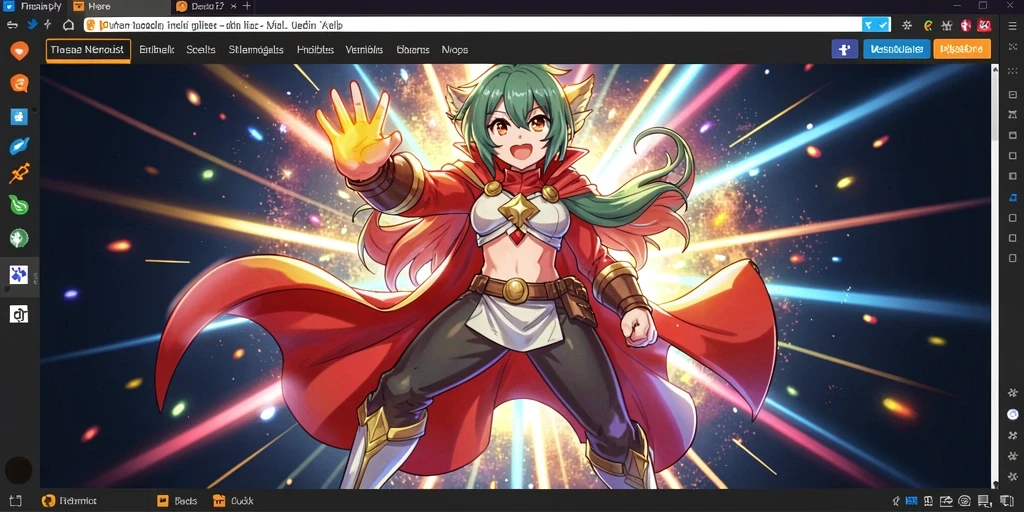
Task: Select the orange sword icon in left sidebar
Action: (20, 174)
